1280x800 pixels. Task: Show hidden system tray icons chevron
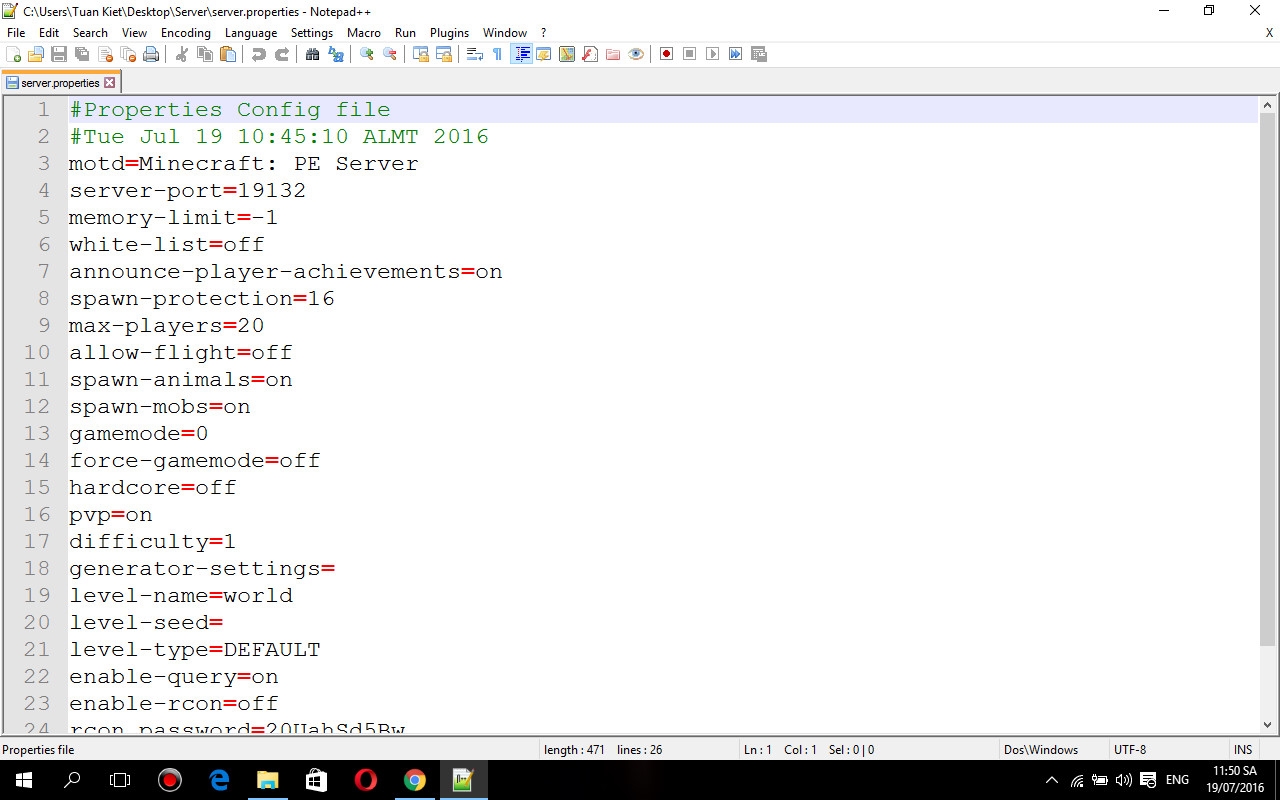[x=1051, y=780]
